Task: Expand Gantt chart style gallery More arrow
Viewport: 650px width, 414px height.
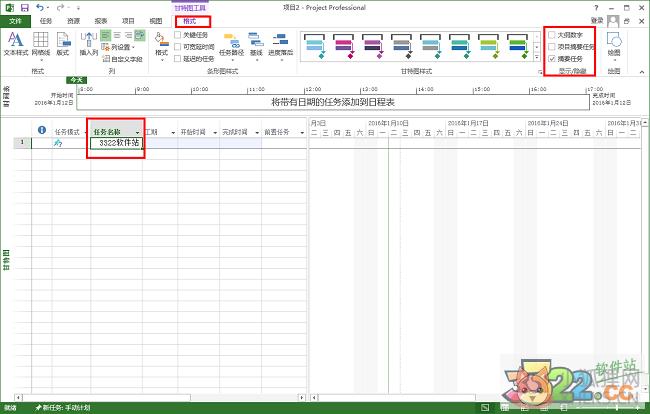Action: click(x=537, y=58)
